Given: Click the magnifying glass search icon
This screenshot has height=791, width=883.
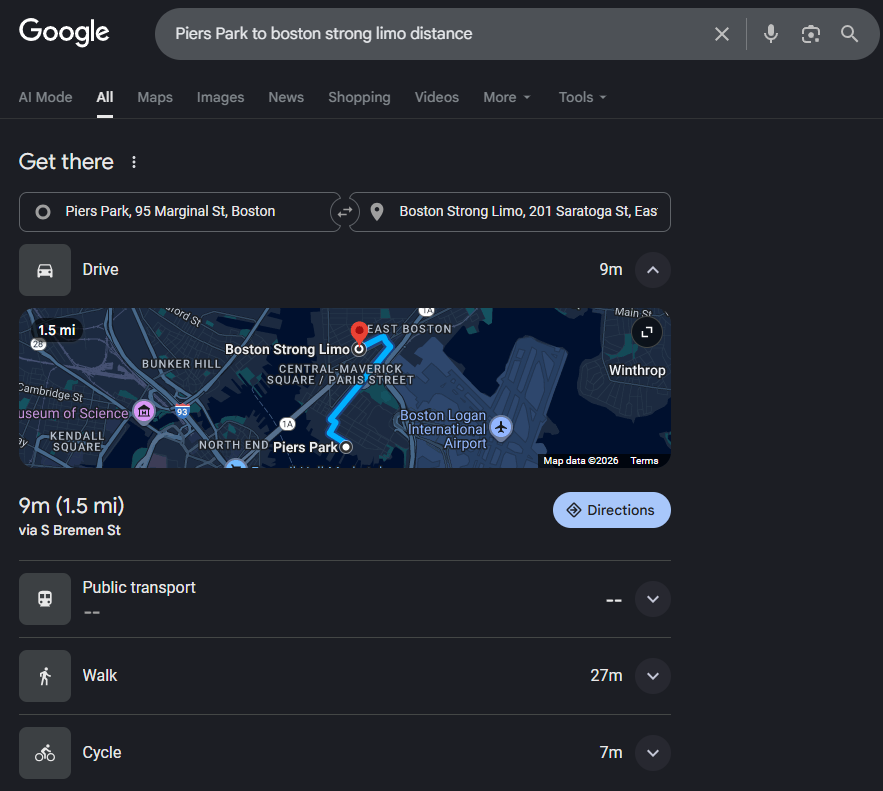Looking at the screenshot, I should pos(849,34).
